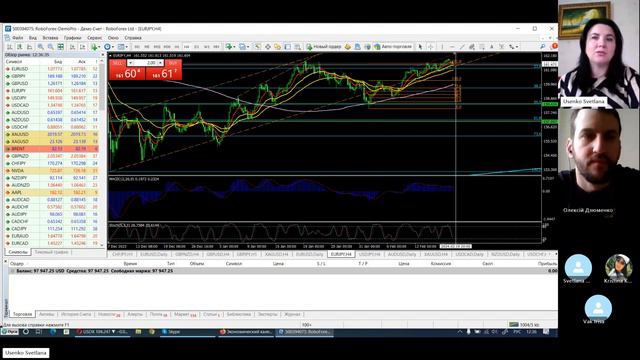Expand arrows objects dropdown in toolbar
The image size is (640, 360).
point(517,47)
